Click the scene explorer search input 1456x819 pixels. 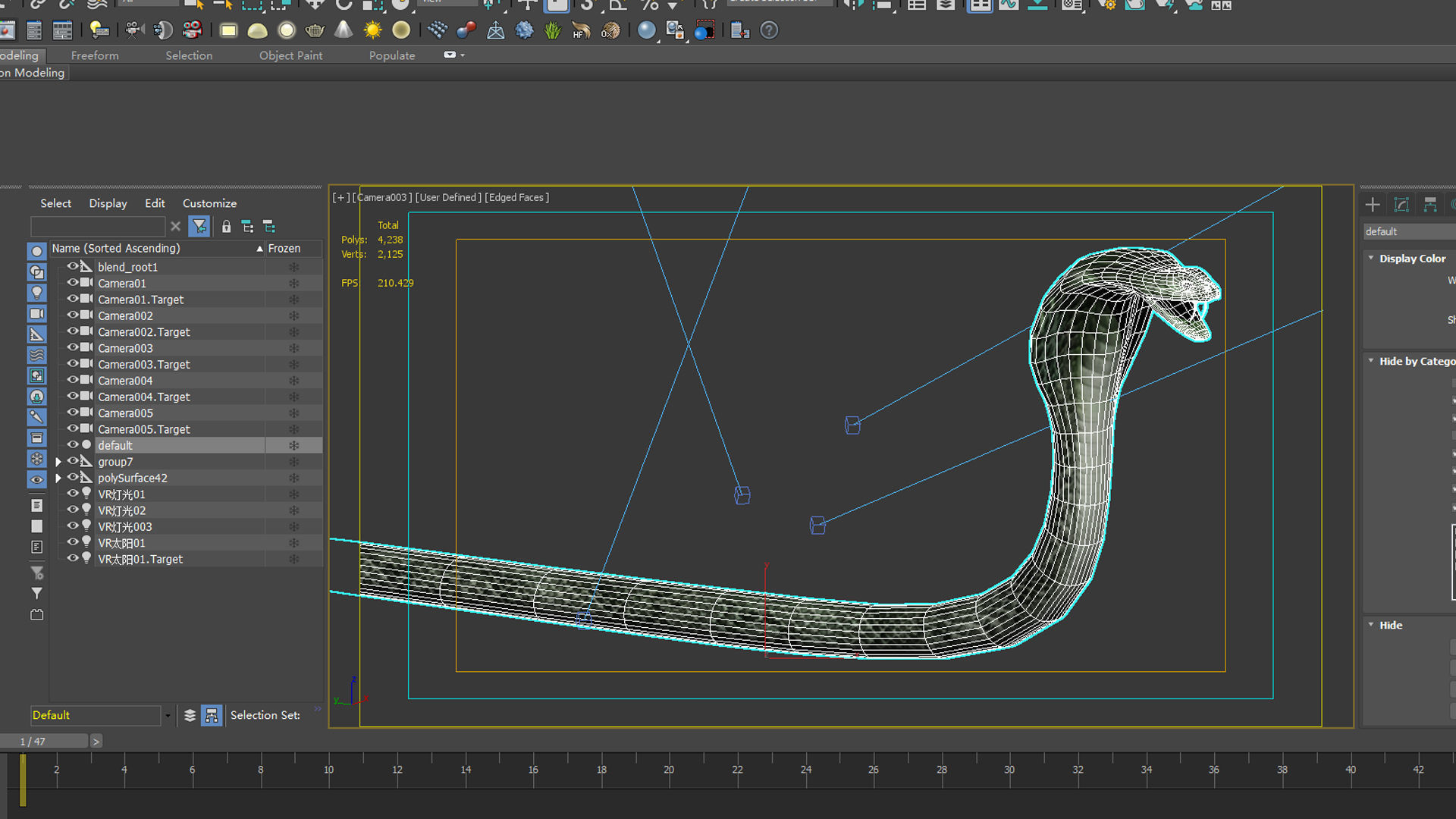[x=98, y=226]
